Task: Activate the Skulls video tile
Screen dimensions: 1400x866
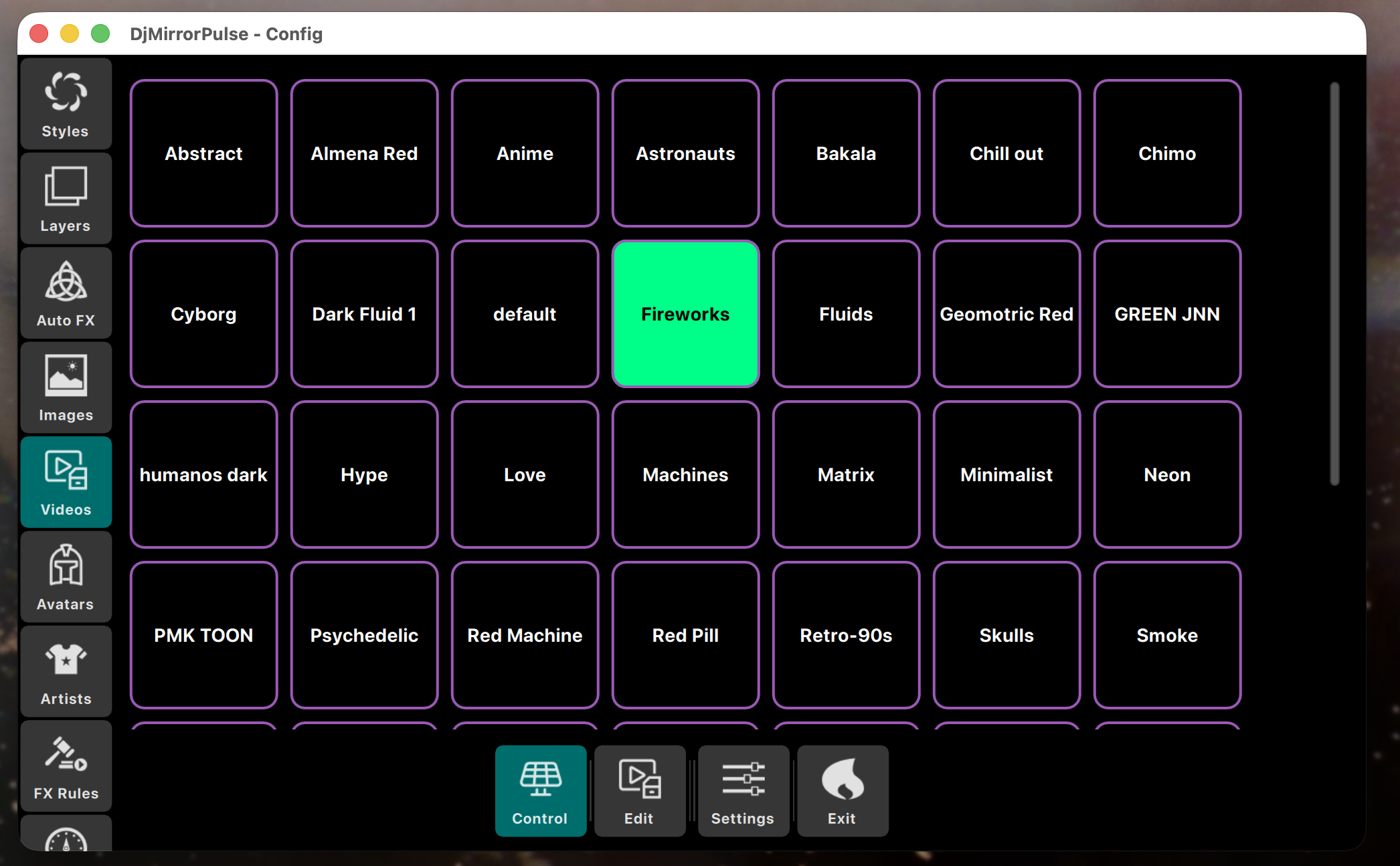Action: pos(1007,635)
